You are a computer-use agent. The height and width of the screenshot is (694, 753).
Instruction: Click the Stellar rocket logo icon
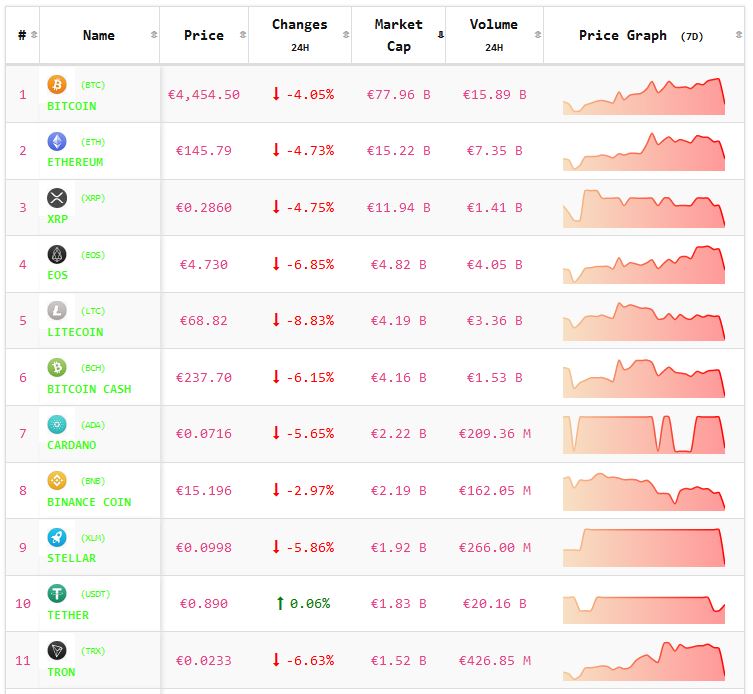(x=57, y=538)
